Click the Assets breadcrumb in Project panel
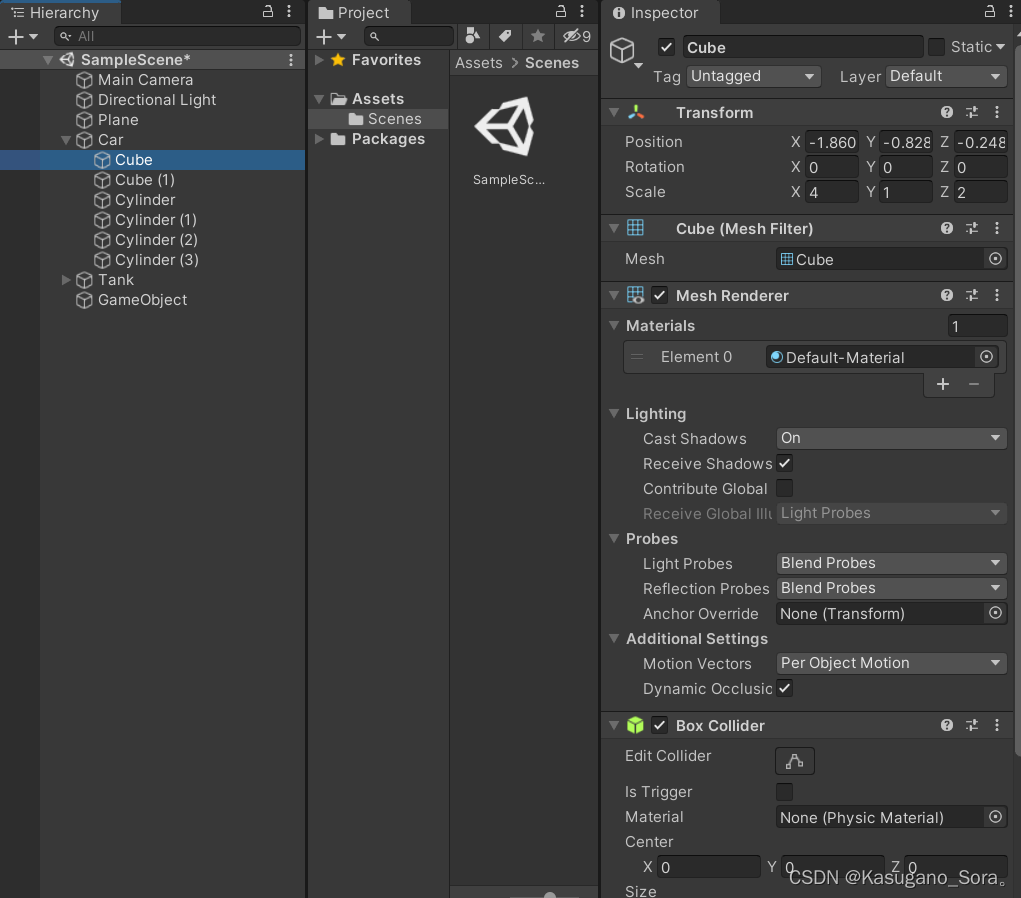The height and width of the screenshot is (898, 1021). [x=478, y=62]
